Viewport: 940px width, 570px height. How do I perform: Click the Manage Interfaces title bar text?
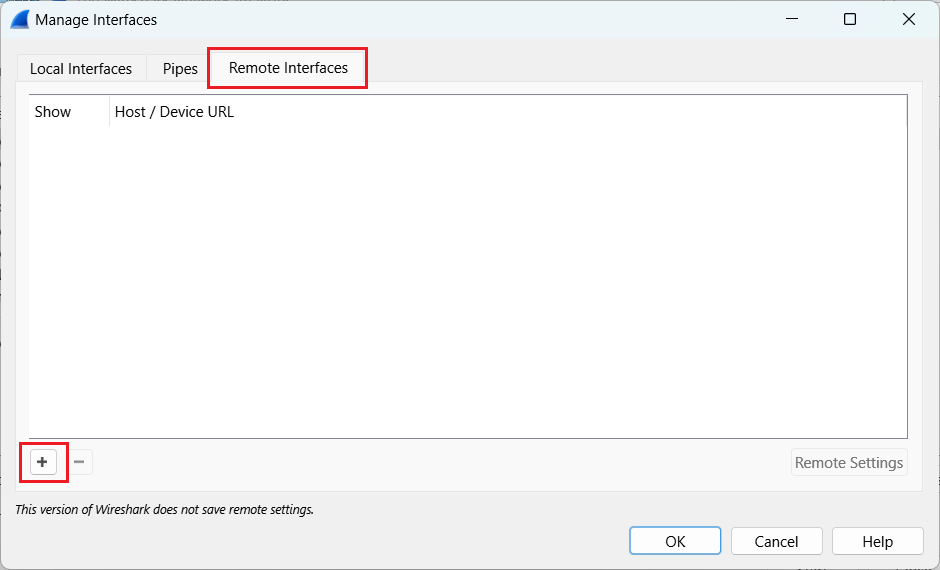tap(96, 19)
